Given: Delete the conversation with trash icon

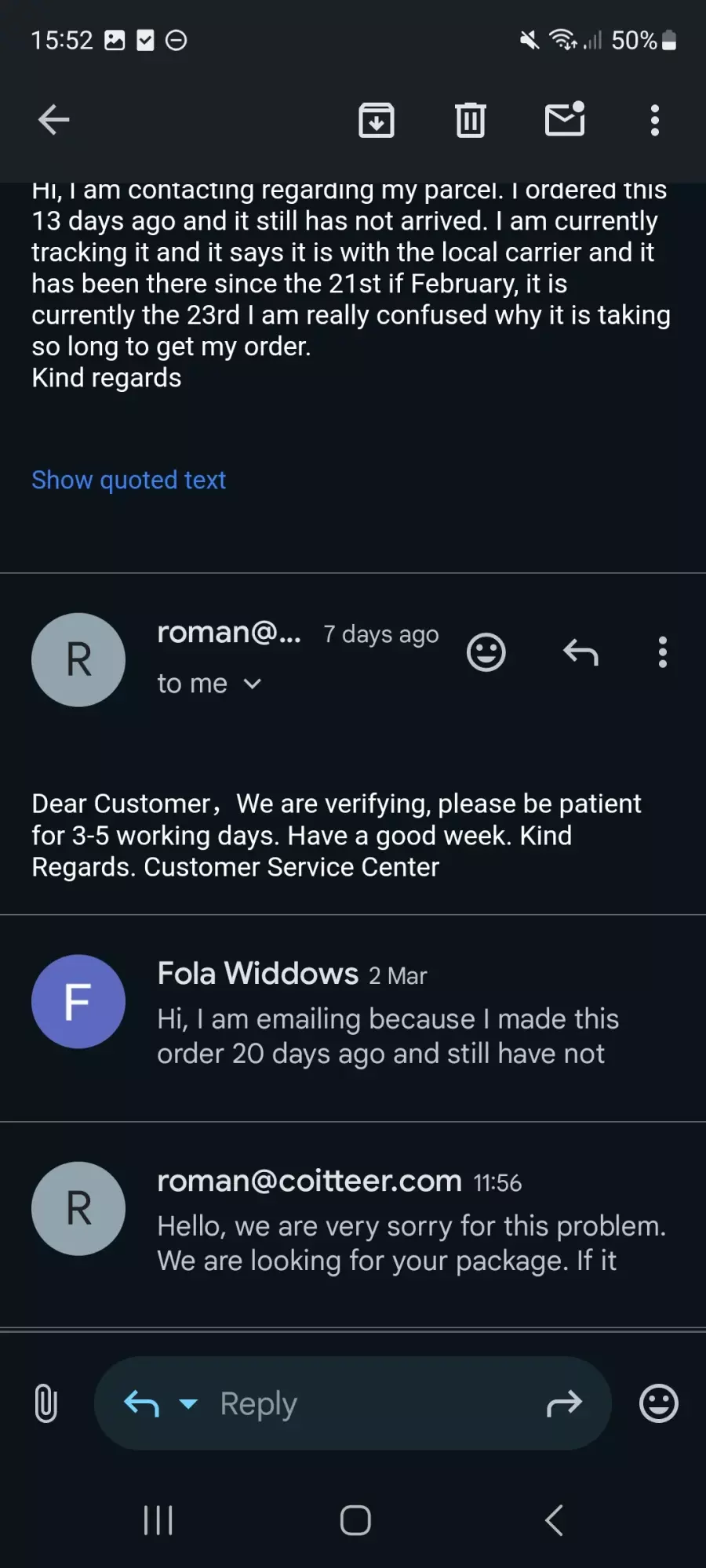Looking at the screenshot, I should [x=471, y=120].
